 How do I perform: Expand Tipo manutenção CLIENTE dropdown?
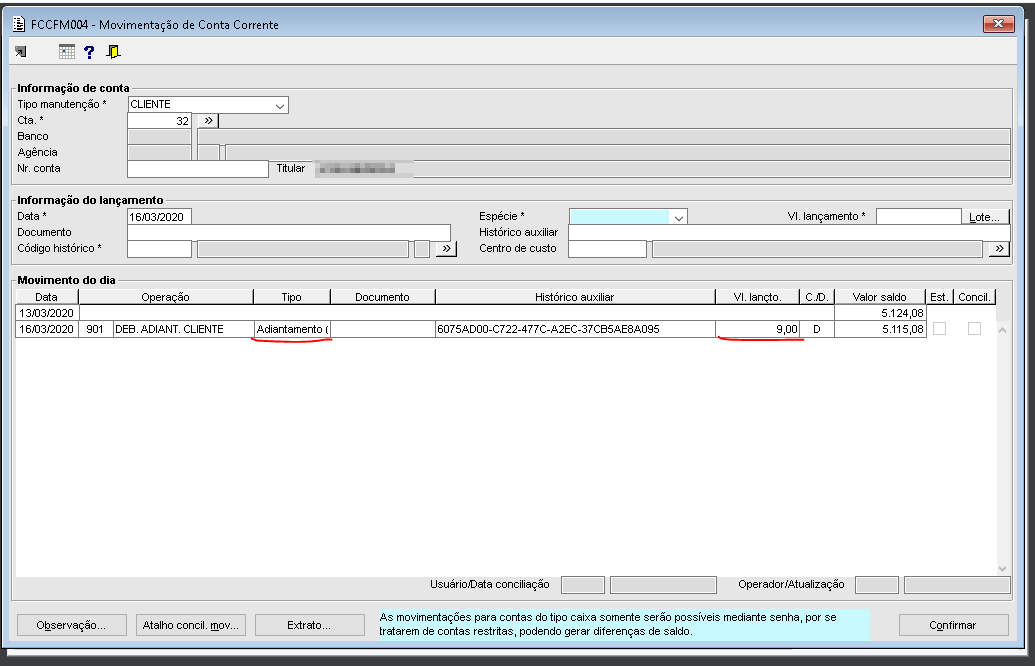[x=280, y=106]
